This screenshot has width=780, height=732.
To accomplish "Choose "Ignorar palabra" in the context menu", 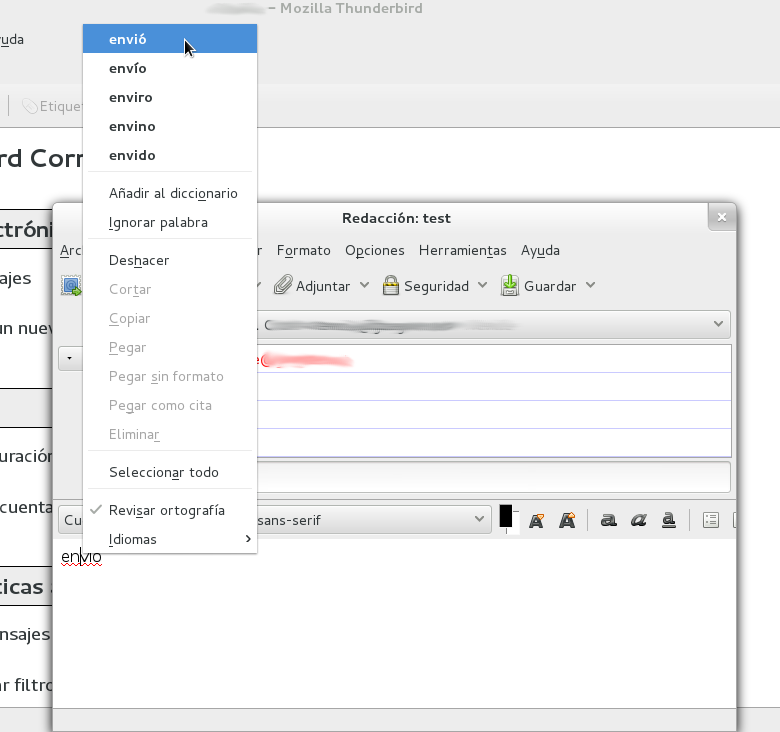I will pyautogui.click(x=158, y=222).
